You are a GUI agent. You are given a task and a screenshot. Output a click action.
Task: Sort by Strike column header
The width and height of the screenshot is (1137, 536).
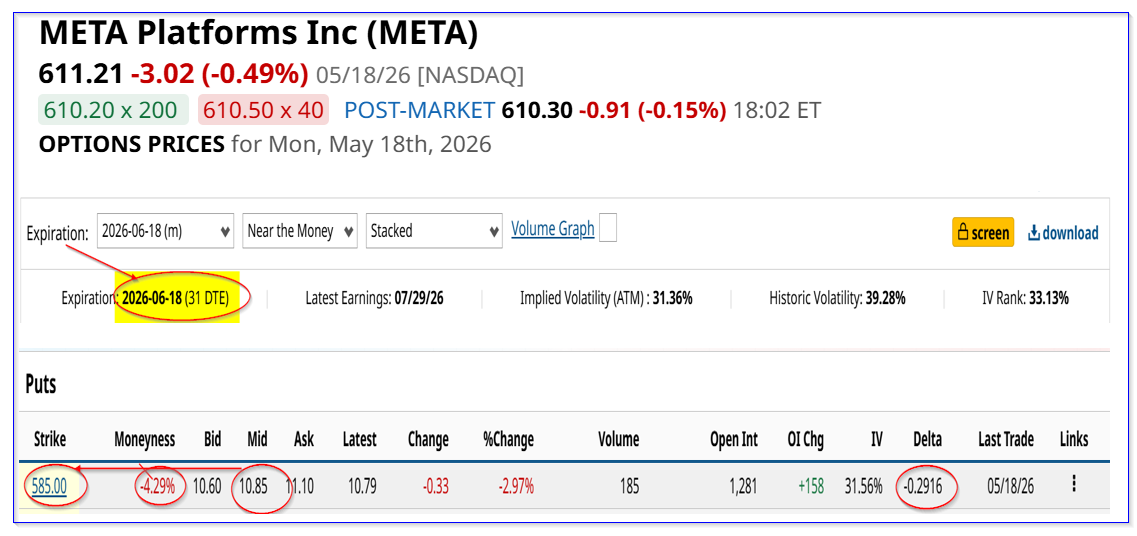point(49,439)
